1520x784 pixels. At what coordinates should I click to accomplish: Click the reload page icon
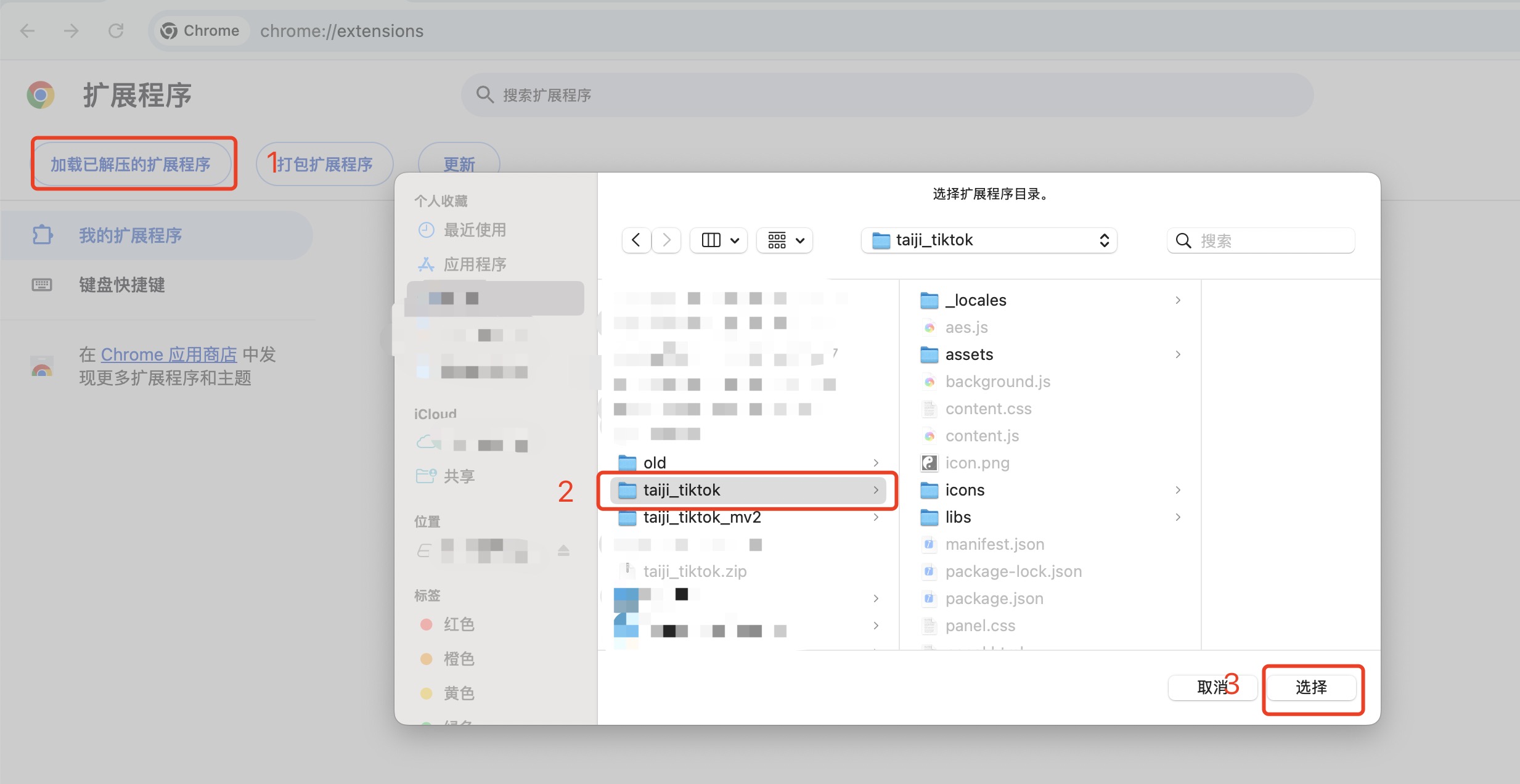click(116, 31)
